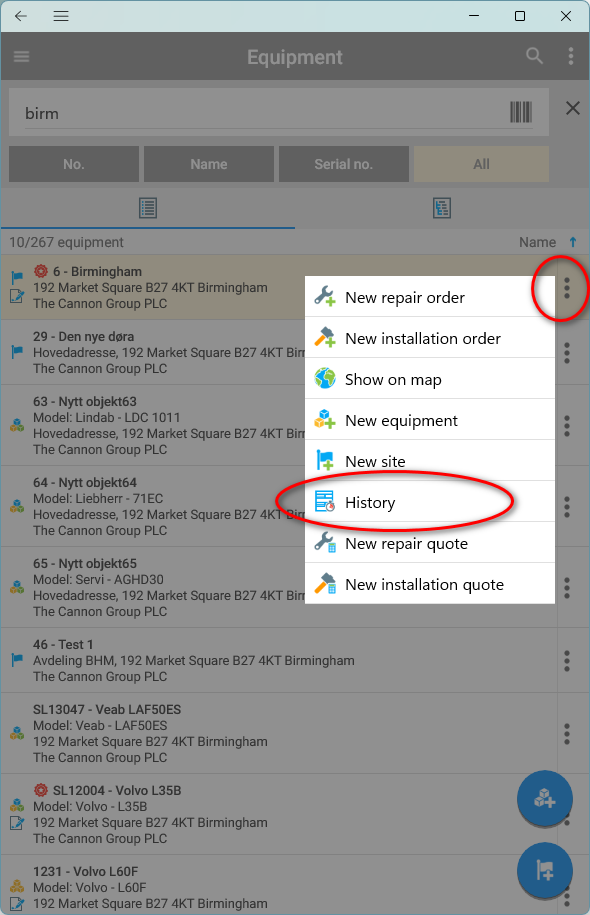590x915 pixels.
Task: Tap the add site floating button
Action: pos(544,871)
